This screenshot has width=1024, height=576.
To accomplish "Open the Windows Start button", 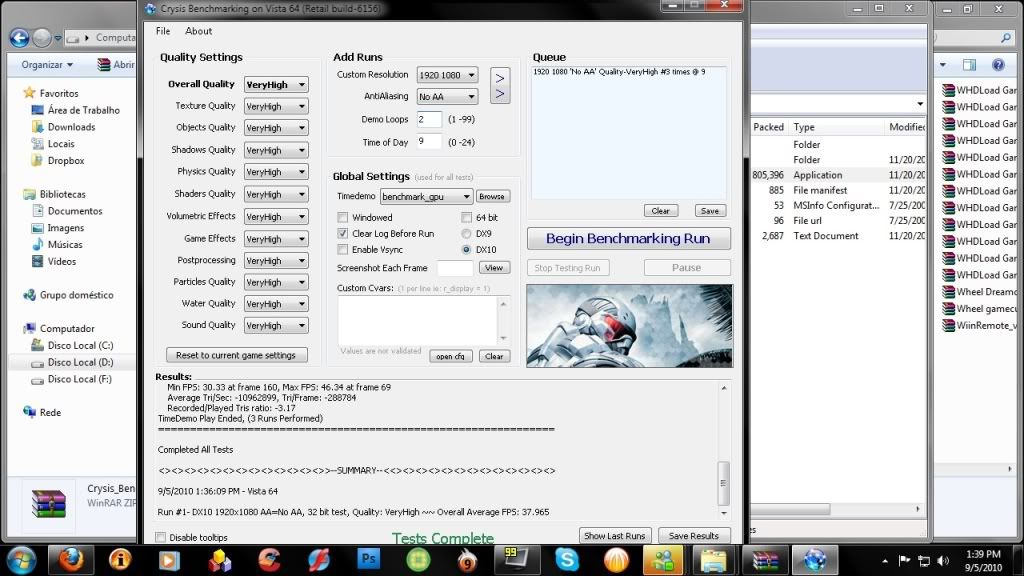I will coord(21,560).
